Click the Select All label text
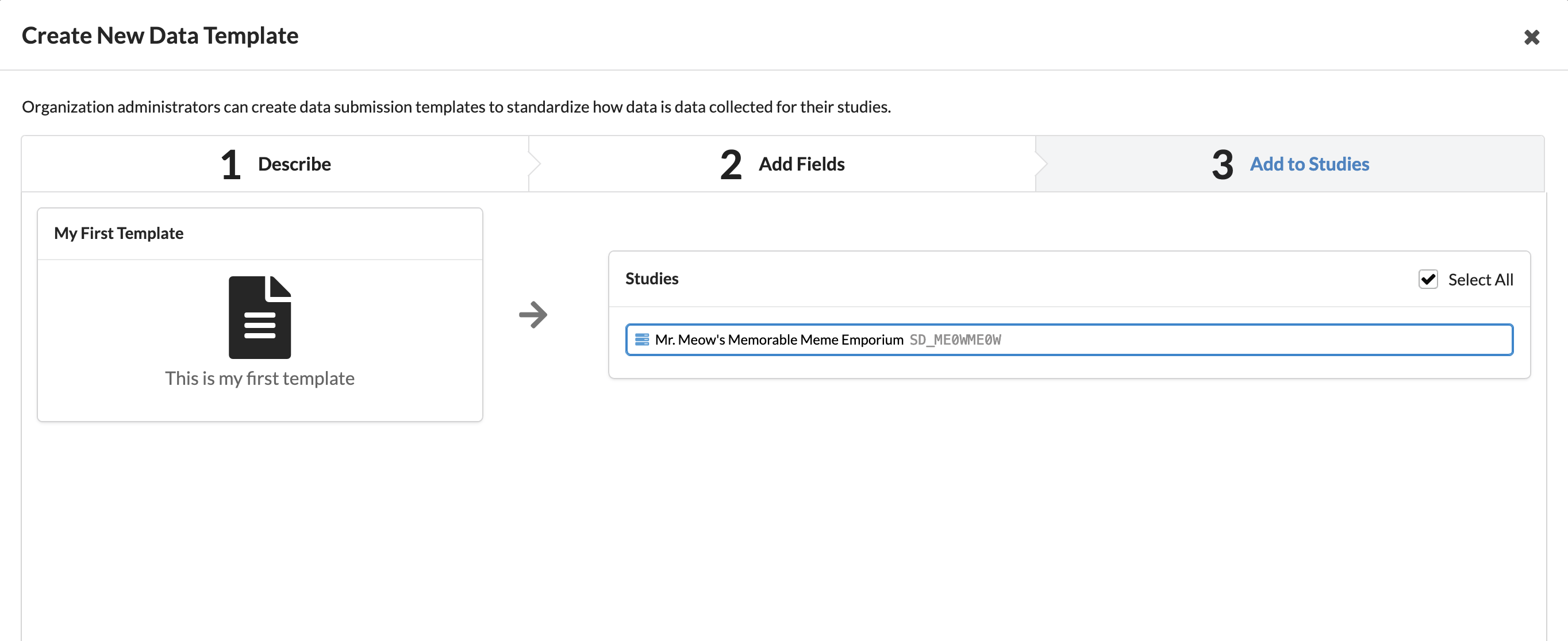 tap(1482, 280)
